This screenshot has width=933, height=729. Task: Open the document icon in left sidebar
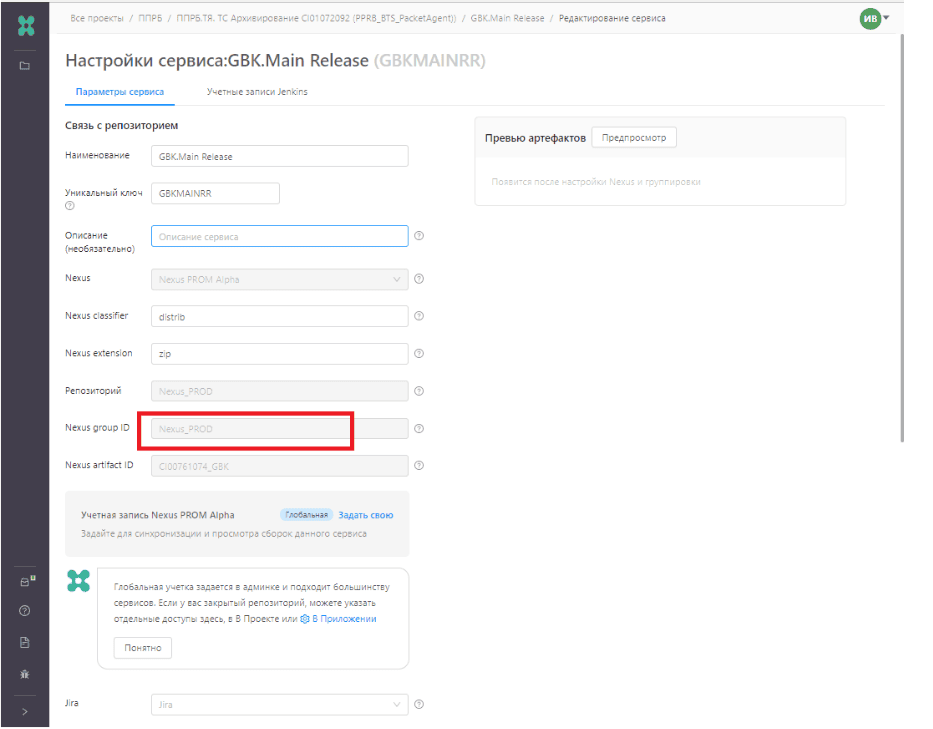point(25,642)
